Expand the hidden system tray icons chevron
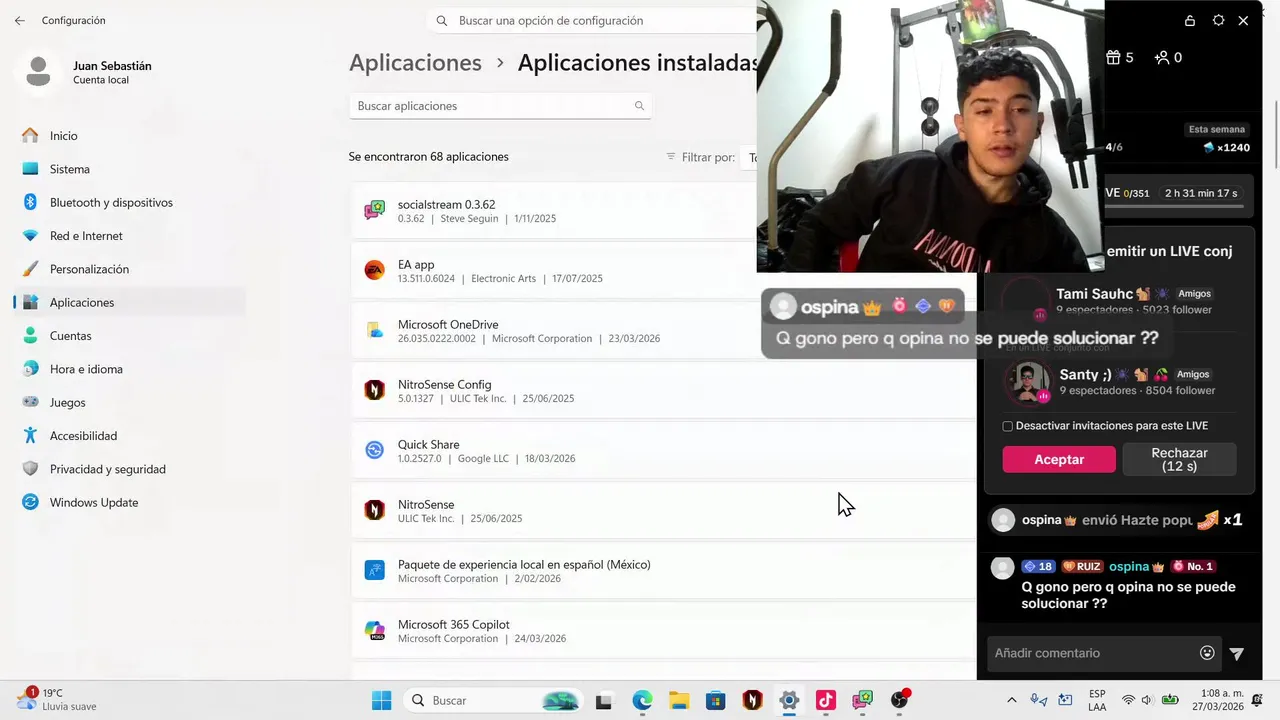The width and height of the screenshot is (1280, 720). pos(1011,700)
